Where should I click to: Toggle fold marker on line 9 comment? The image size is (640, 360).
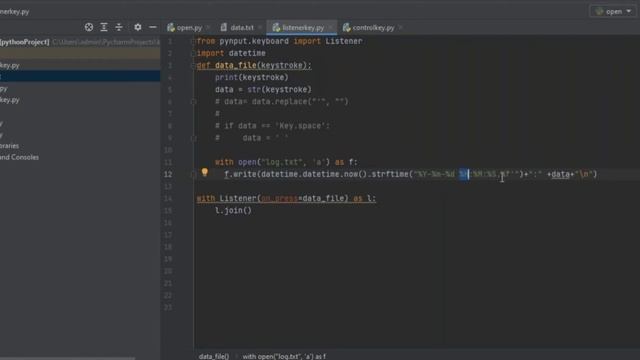[x=193, y=138]
